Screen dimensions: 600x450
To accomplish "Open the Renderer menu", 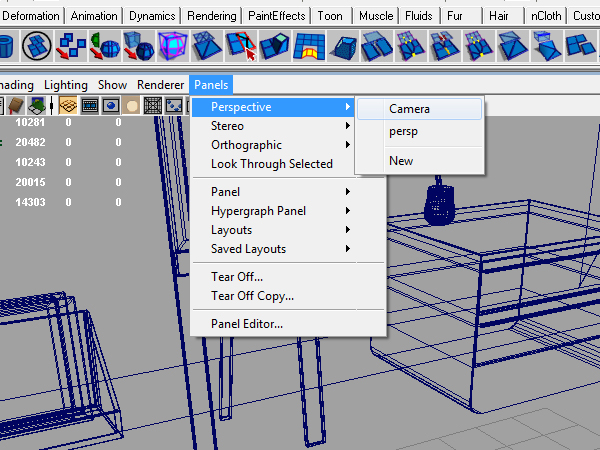I will point(160,85).
